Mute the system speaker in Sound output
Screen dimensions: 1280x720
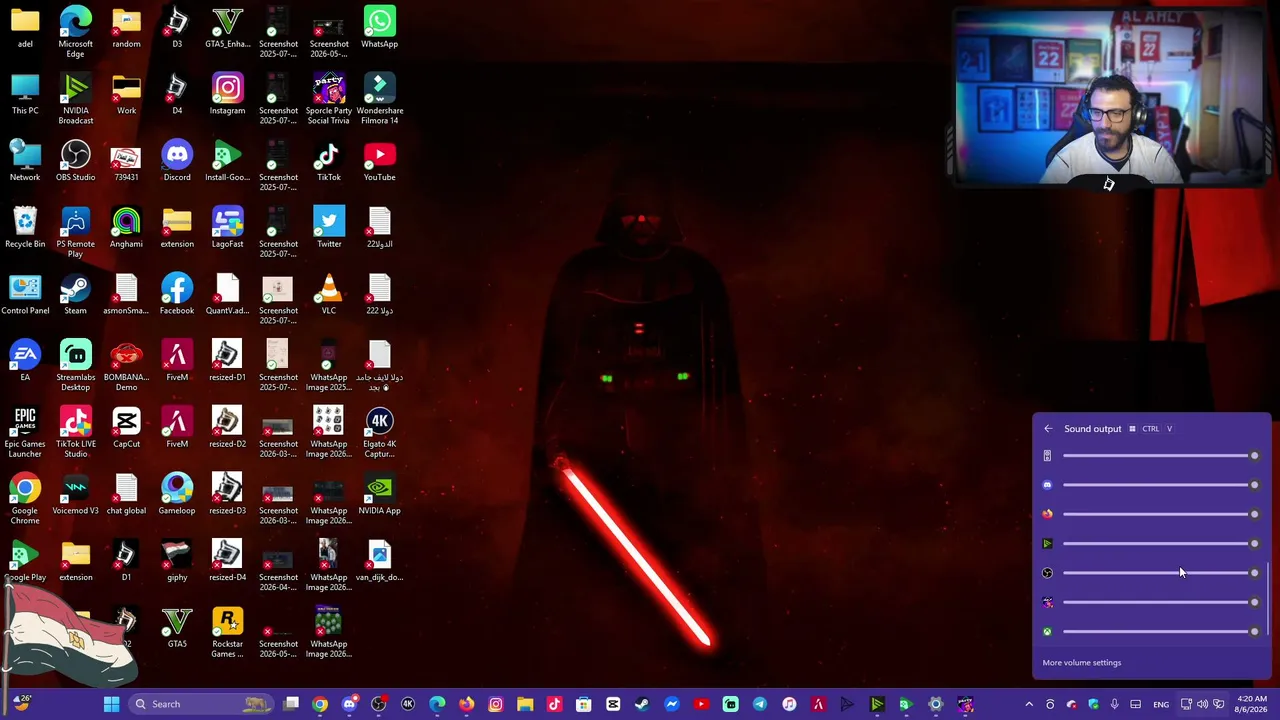[x=1047, y=456]
